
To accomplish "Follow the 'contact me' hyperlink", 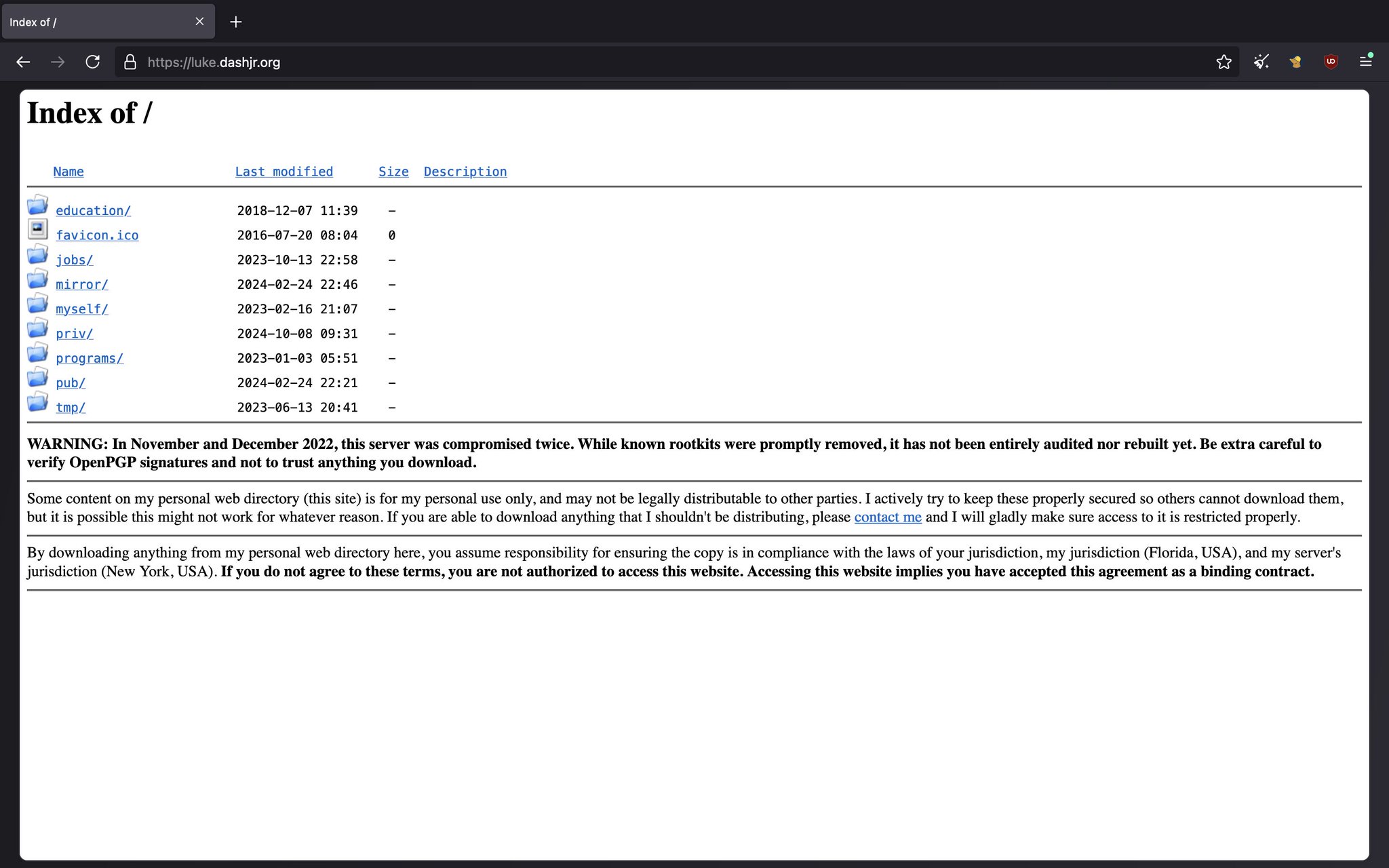I will click(887, 517).
